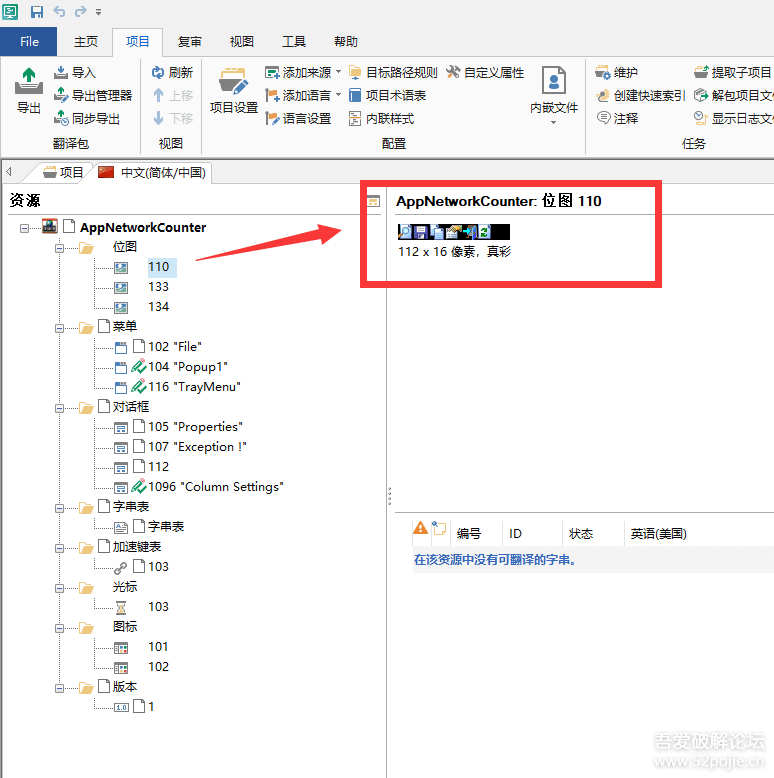
Task: Open the File menu
Action: coord(29,42)
